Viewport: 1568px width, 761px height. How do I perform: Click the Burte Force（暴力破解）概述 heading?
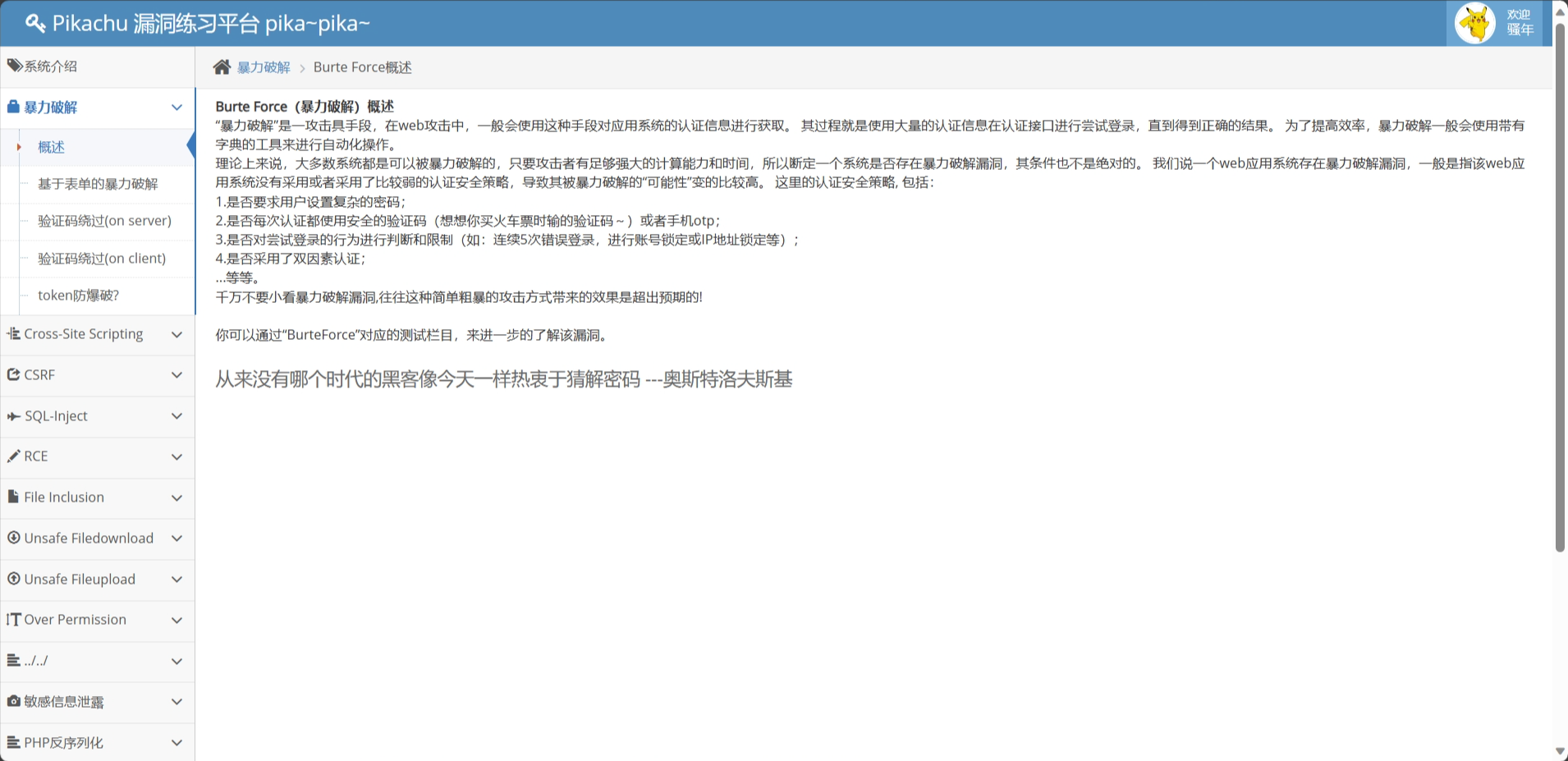(x=305, y=107)
